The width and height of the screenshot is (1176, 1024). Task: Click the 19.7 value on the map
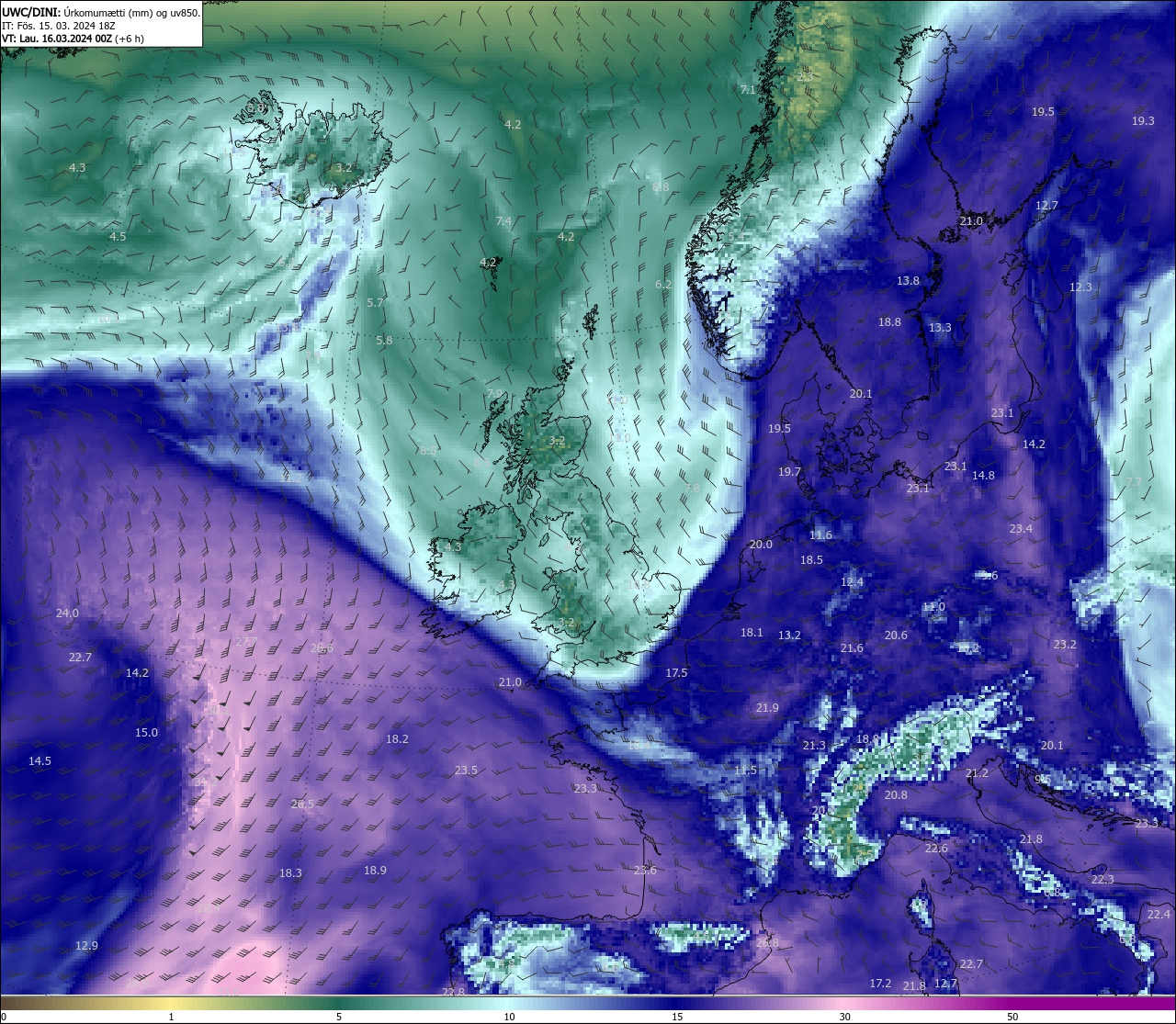pos(789,472)
